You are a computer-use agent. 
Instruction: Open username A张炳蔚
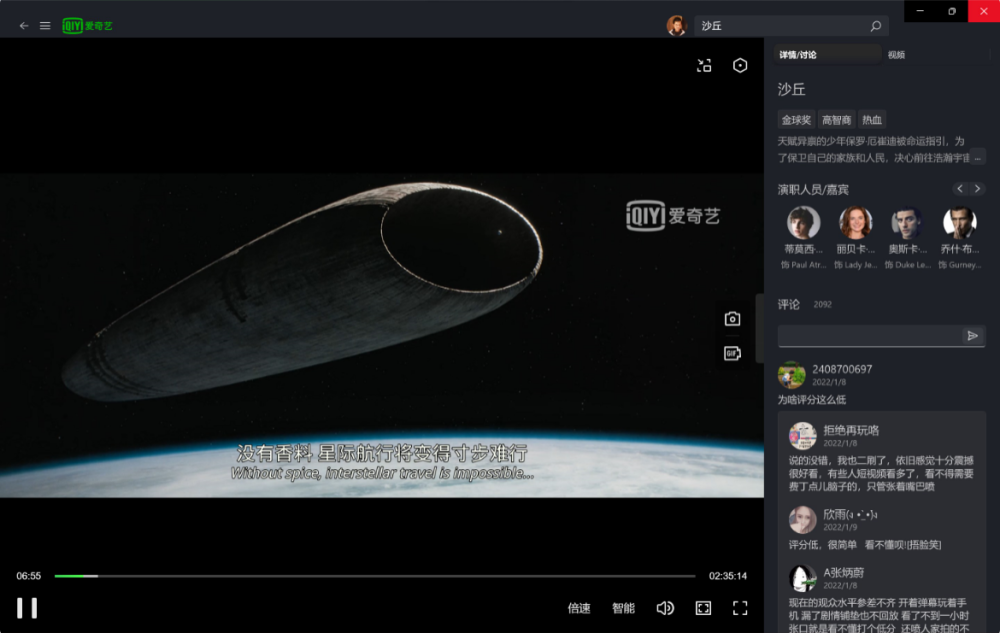pyautogui.click(x=843, y=572)
